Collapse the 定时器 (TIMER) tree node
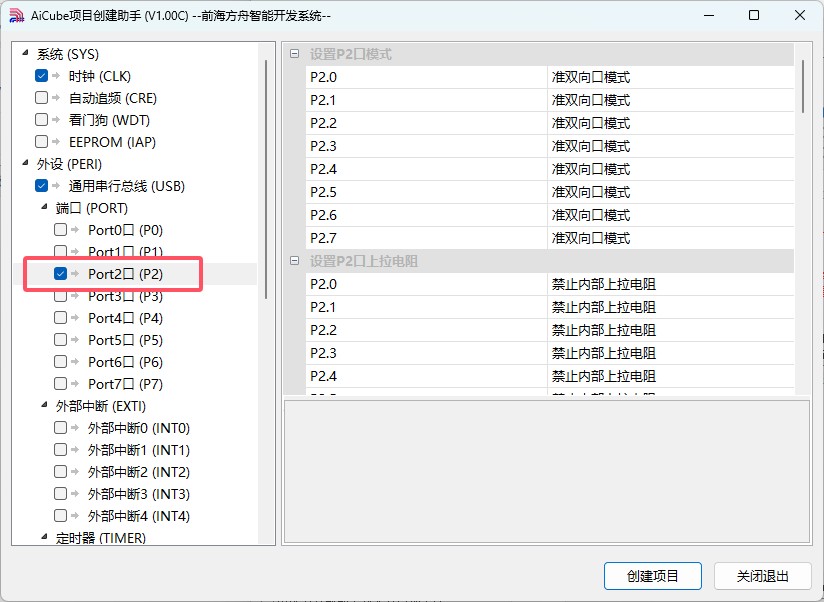824x602 pixels. 44,537
